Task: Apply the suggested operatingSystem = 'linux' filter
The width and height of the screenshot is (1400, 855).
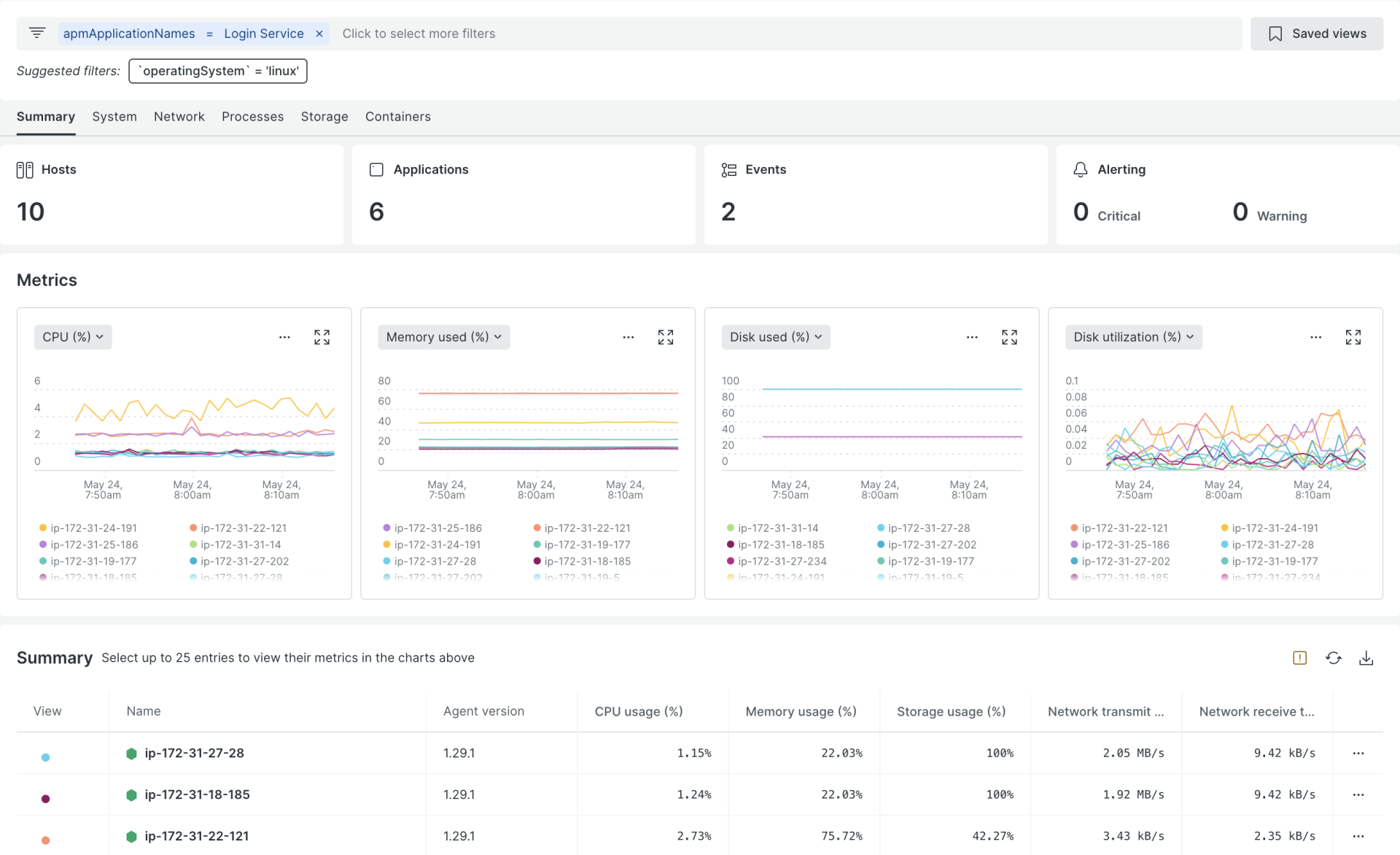Action: pyautogui.click(x=217, y=71)
